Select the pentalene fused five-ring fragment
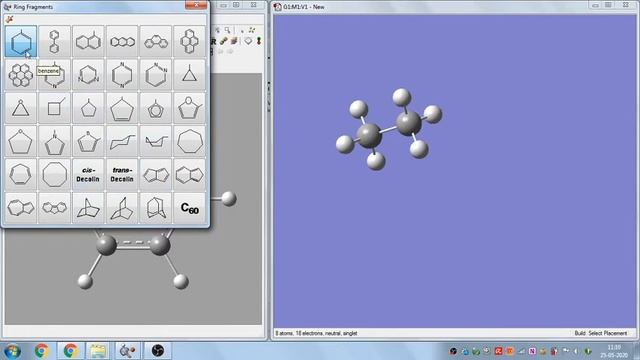640x360 pixels. [156, 175]
